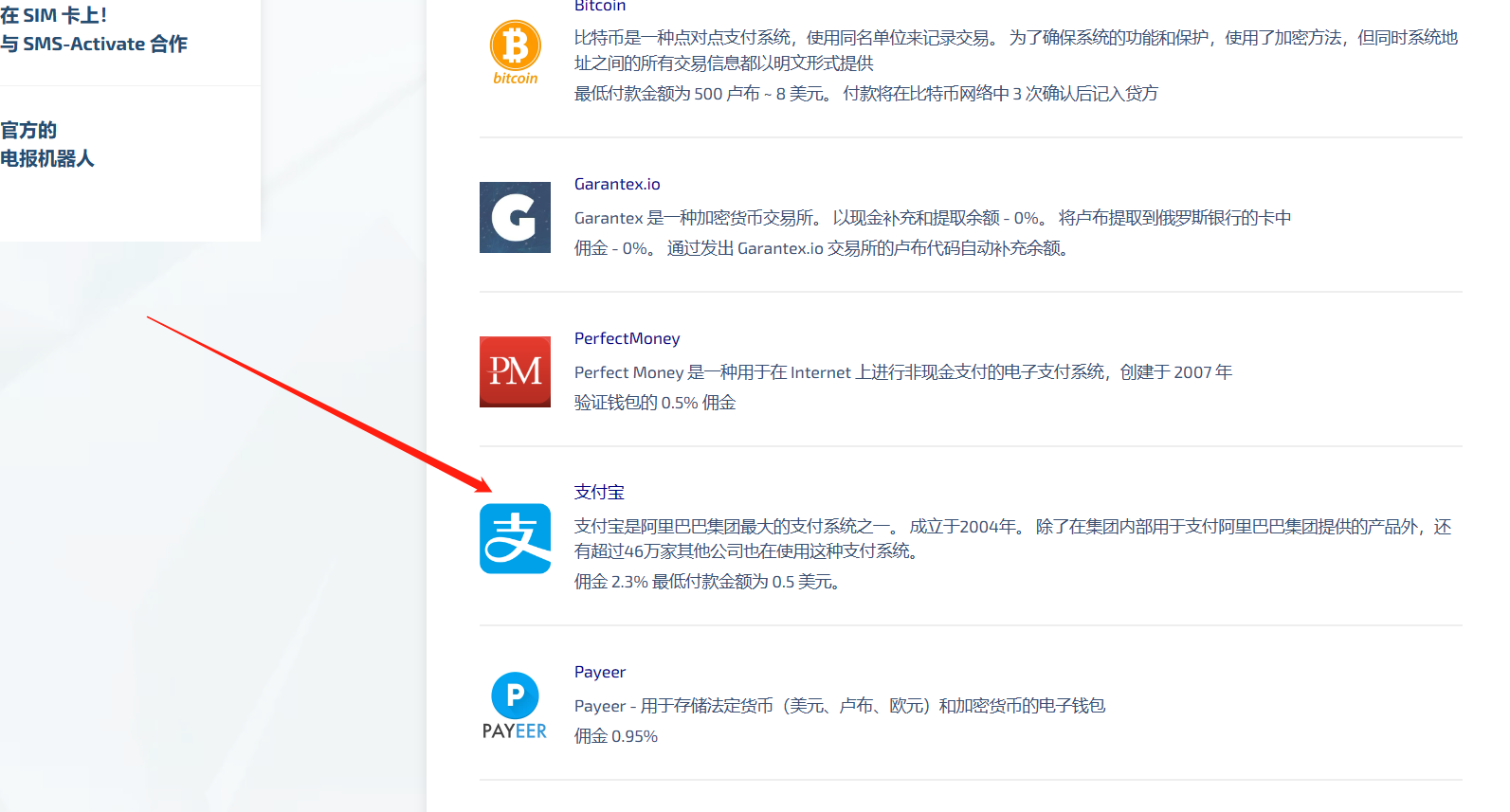
Task: Click the Alipay 支付宝 logo icon
Action: [x=515, y=538]
